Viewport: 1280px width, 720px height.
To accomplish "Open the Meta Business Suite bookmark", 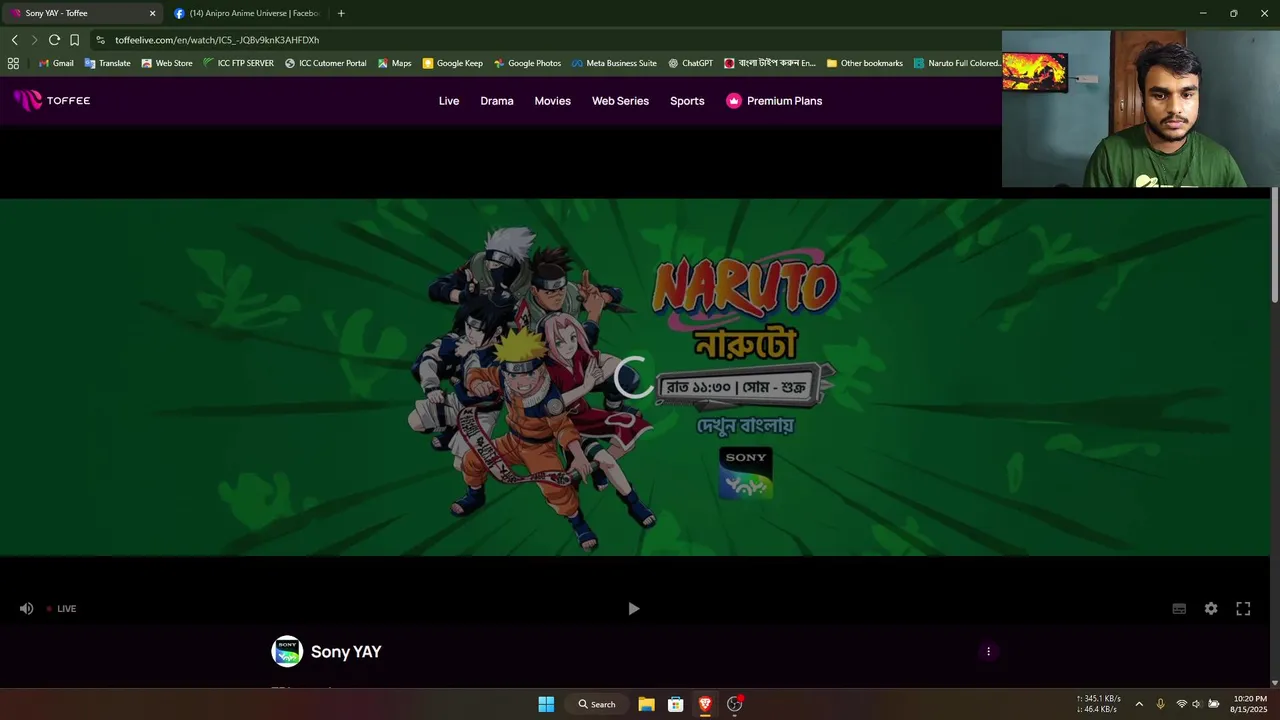I will click(614, 63).
